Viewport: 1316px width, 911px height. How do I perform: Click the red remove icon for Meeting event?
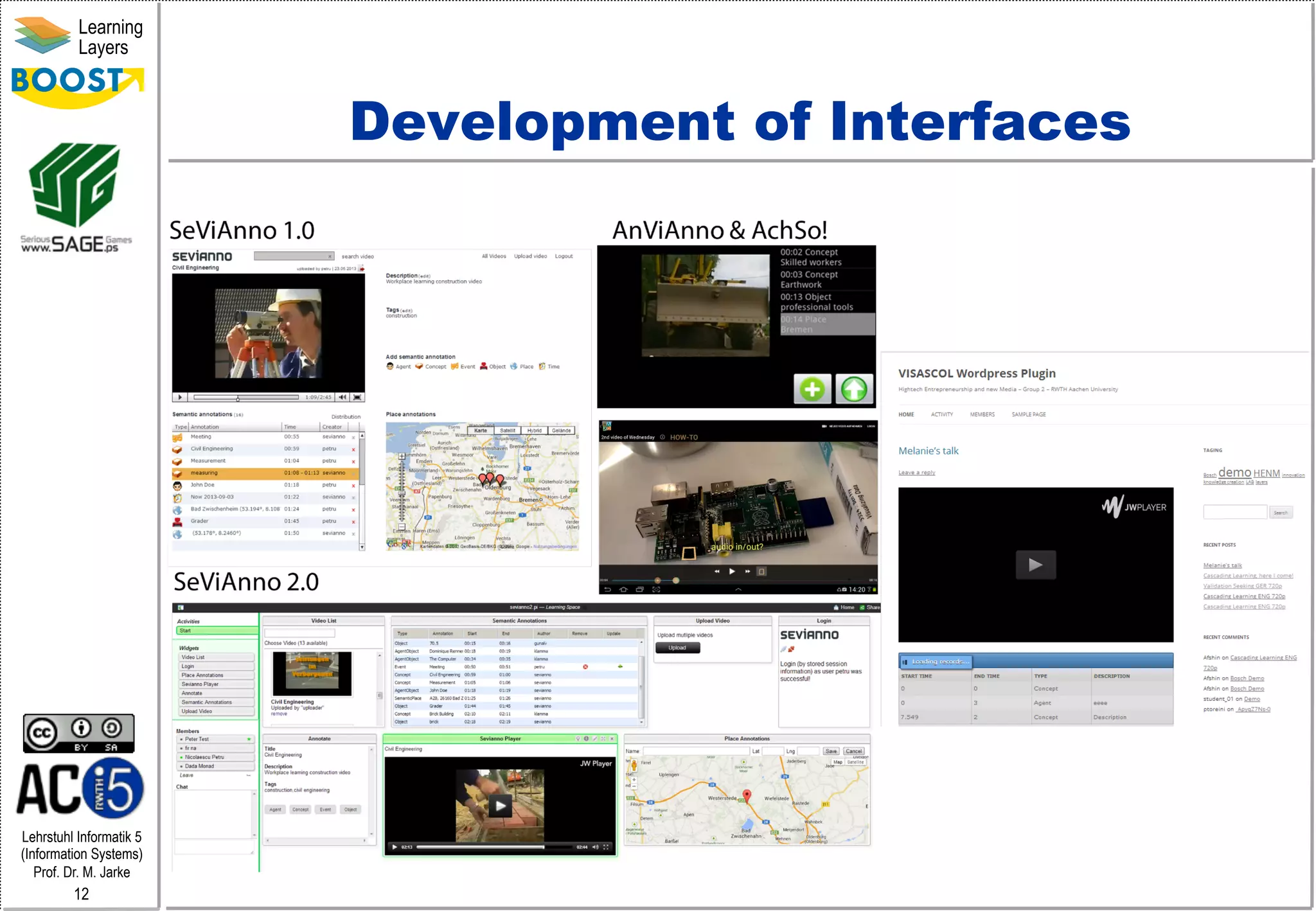585,667
